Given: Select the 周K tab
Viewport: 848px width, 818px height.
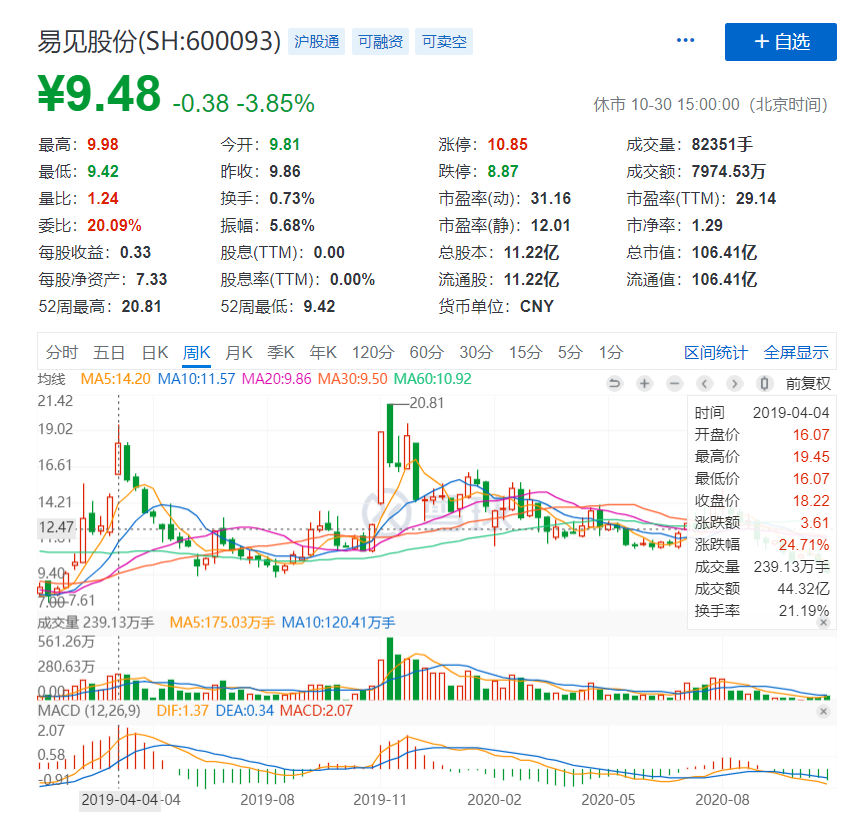Looking at the screenshot, I should (x=196, y=353).
